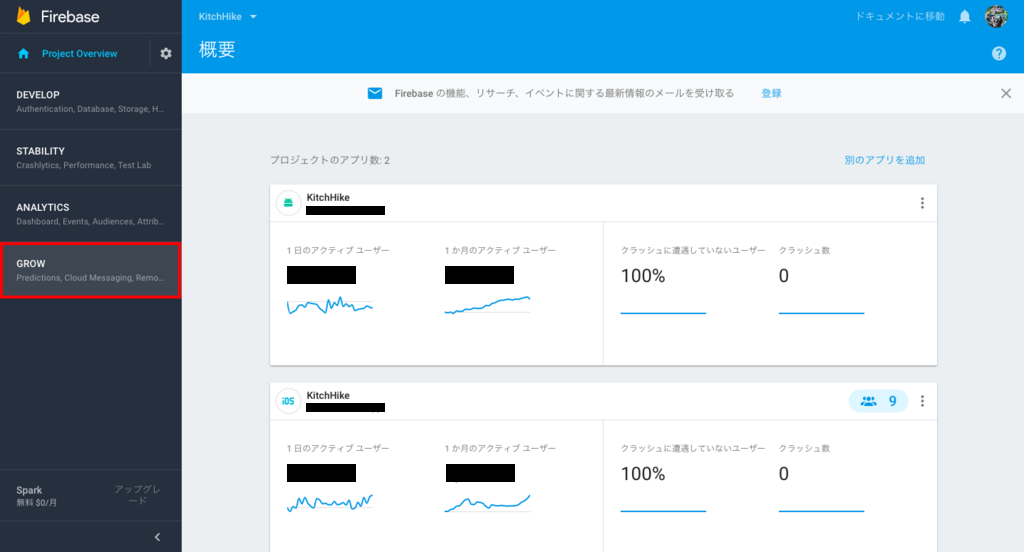Click アップグレード upgrade button

coord(137,495)
